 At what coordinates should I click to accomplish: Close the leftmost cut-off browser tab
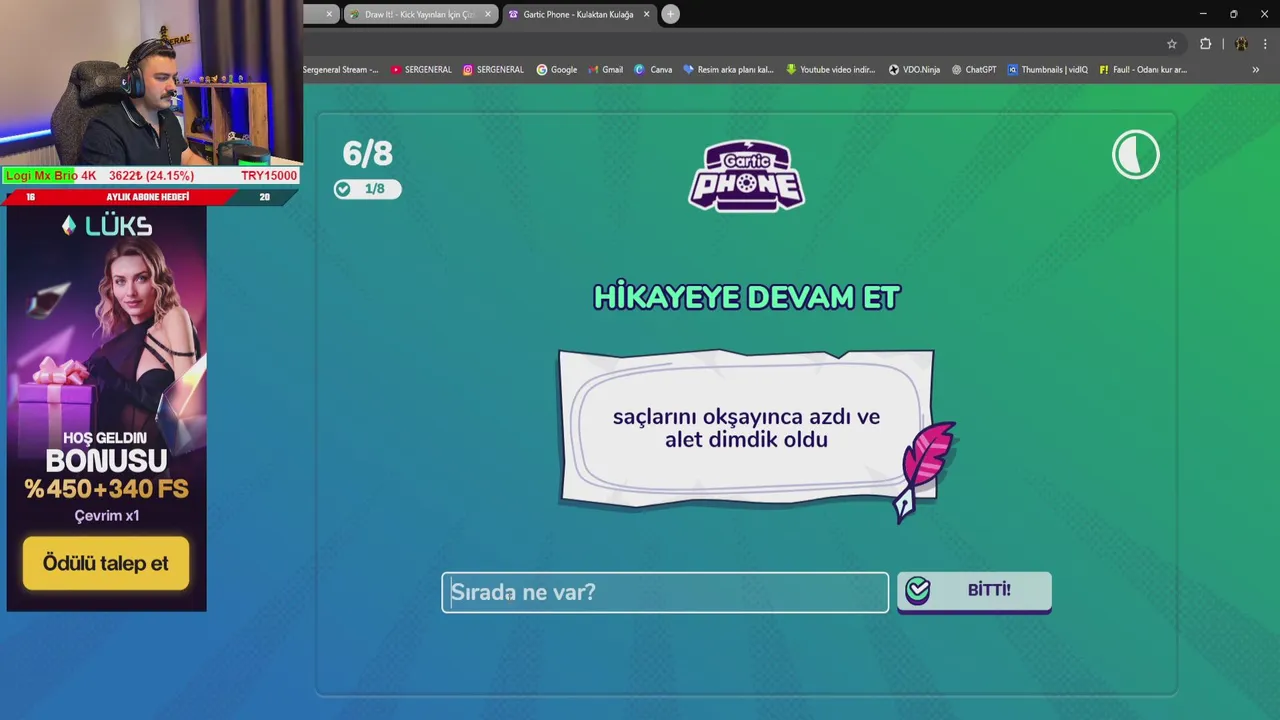(x=329, y=14)
